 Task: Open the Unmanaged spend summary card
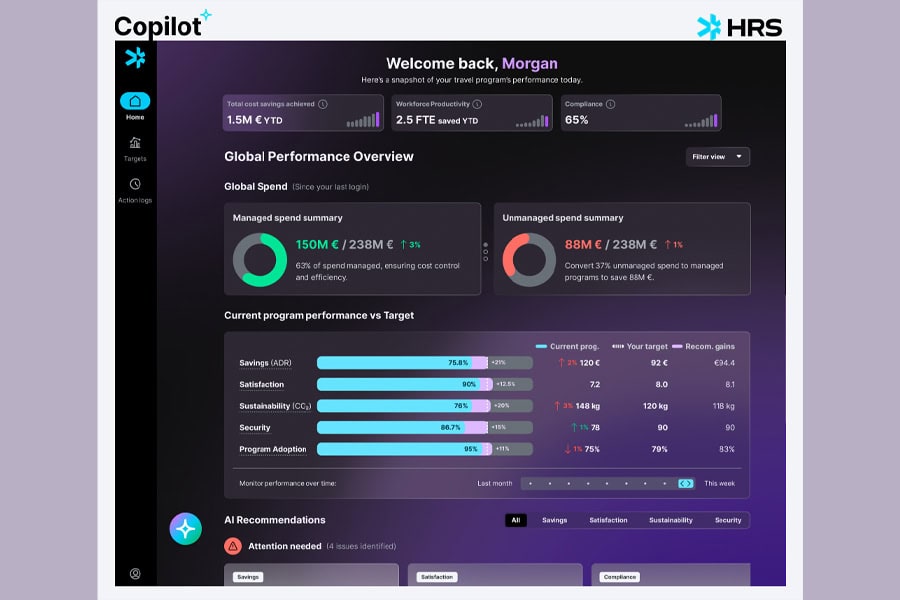(621, 248)
